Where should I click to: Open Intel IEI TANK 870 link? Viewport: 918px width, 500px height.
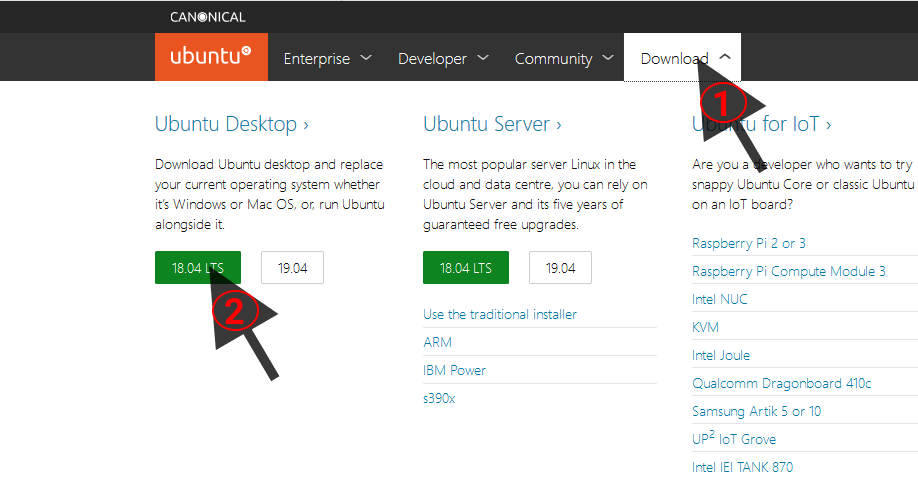[x=742, y=467]
